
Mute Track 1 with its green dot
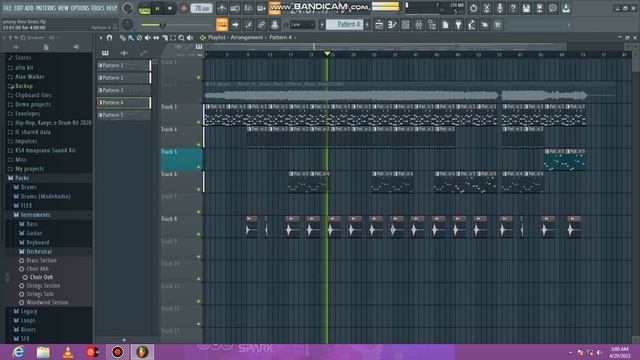pyautogui.click(x=199, y=77)
